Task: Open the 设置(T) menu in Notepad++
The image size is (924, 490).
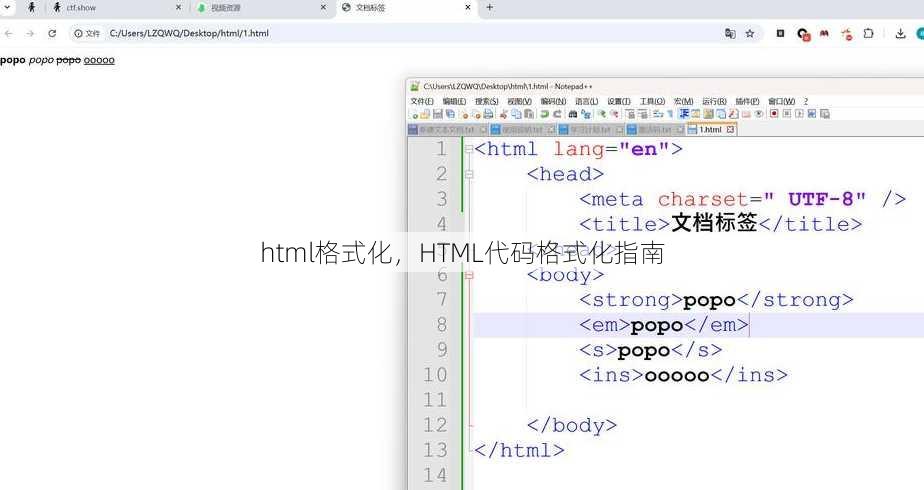Action: coord(619,101)
